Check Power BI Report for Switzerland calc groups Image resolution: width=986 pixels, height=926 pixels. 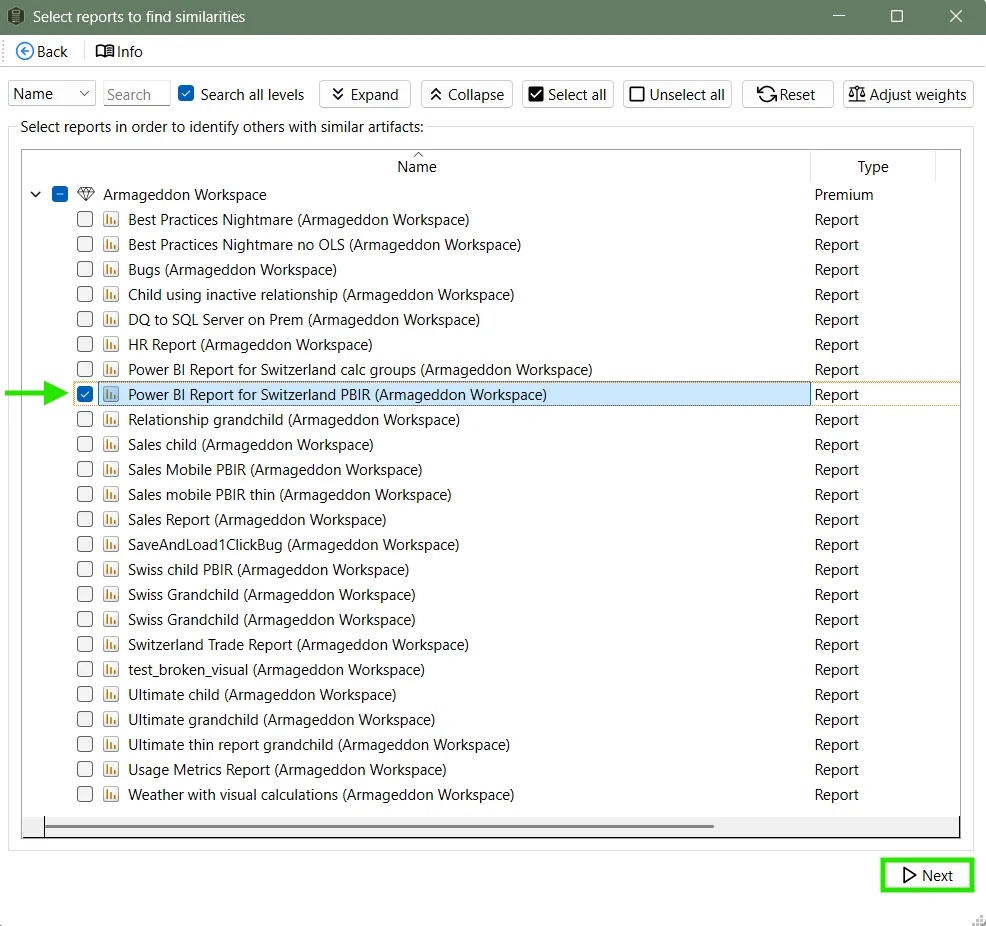pos(85,369)
